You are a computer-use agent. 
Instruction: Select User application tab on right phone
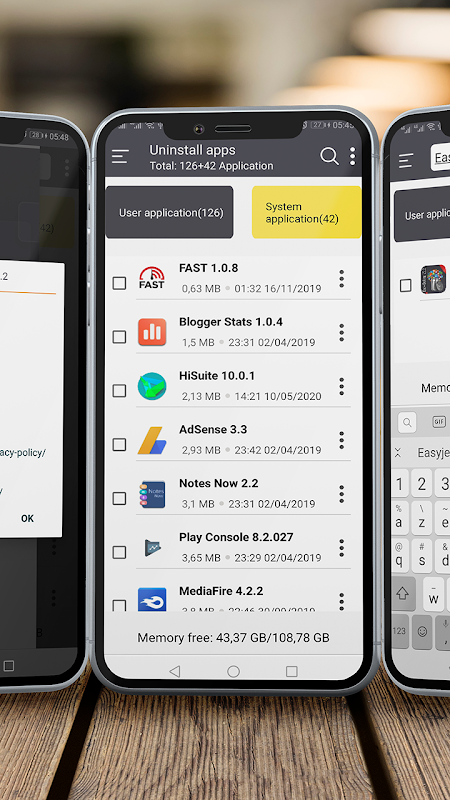[x=422, y=215]
